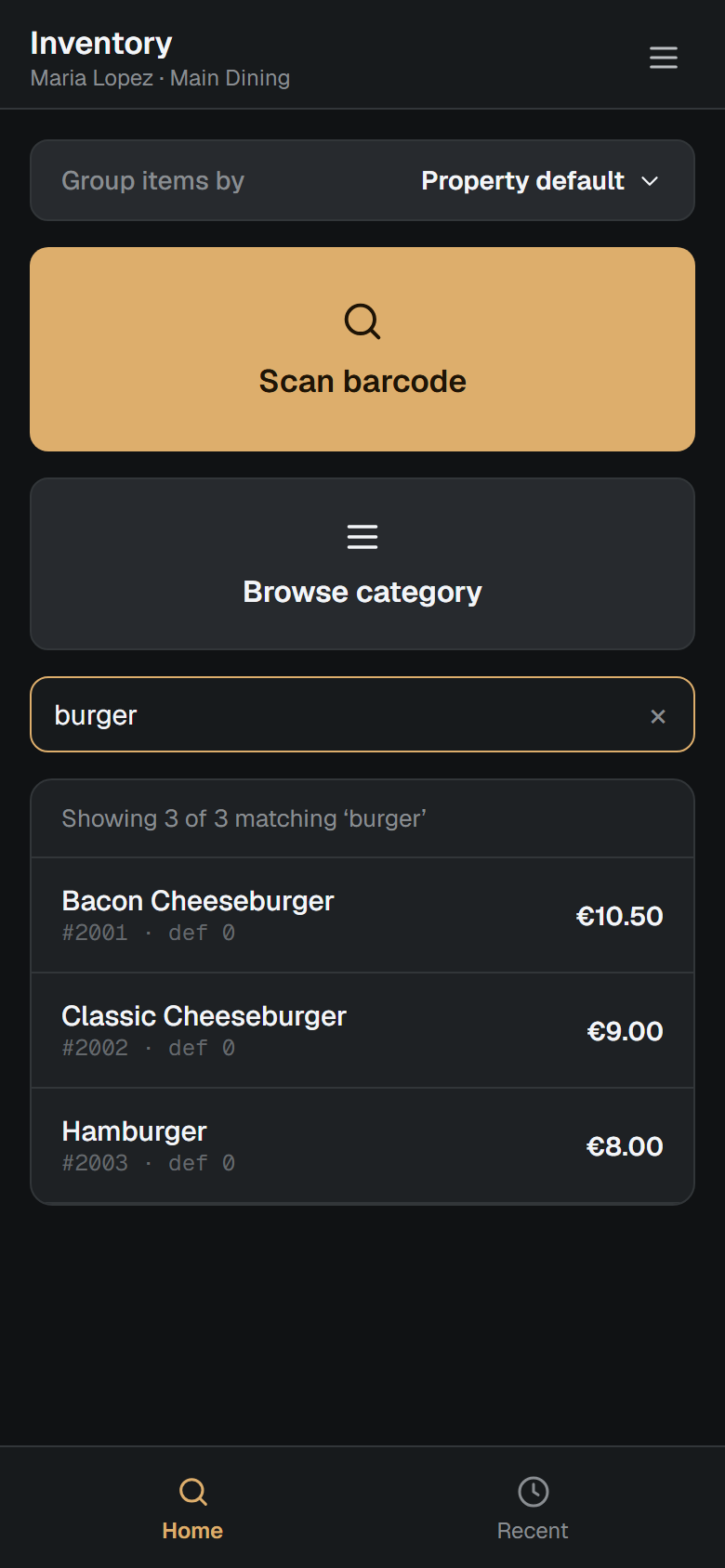The height and width of the screenshot is (1568, 725).
Task: Clear the burger search text
Action: coord(658,716)
